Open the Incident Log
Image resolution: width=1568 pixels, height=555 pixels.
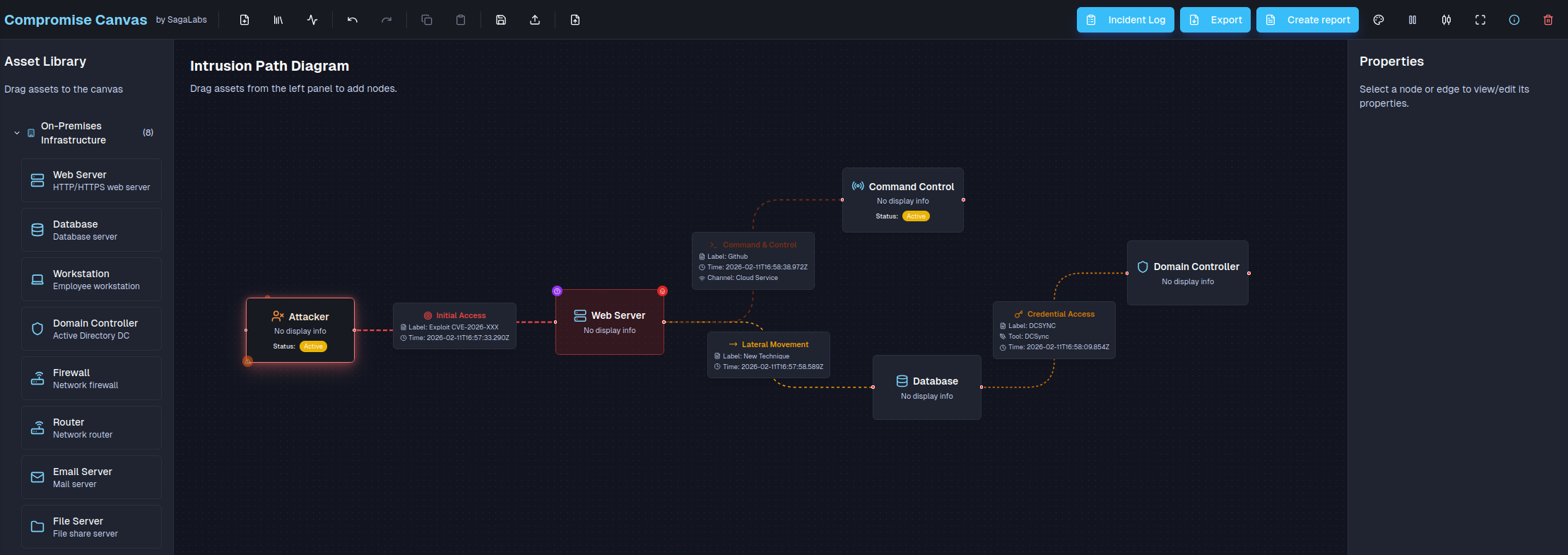coord(1126,20)
